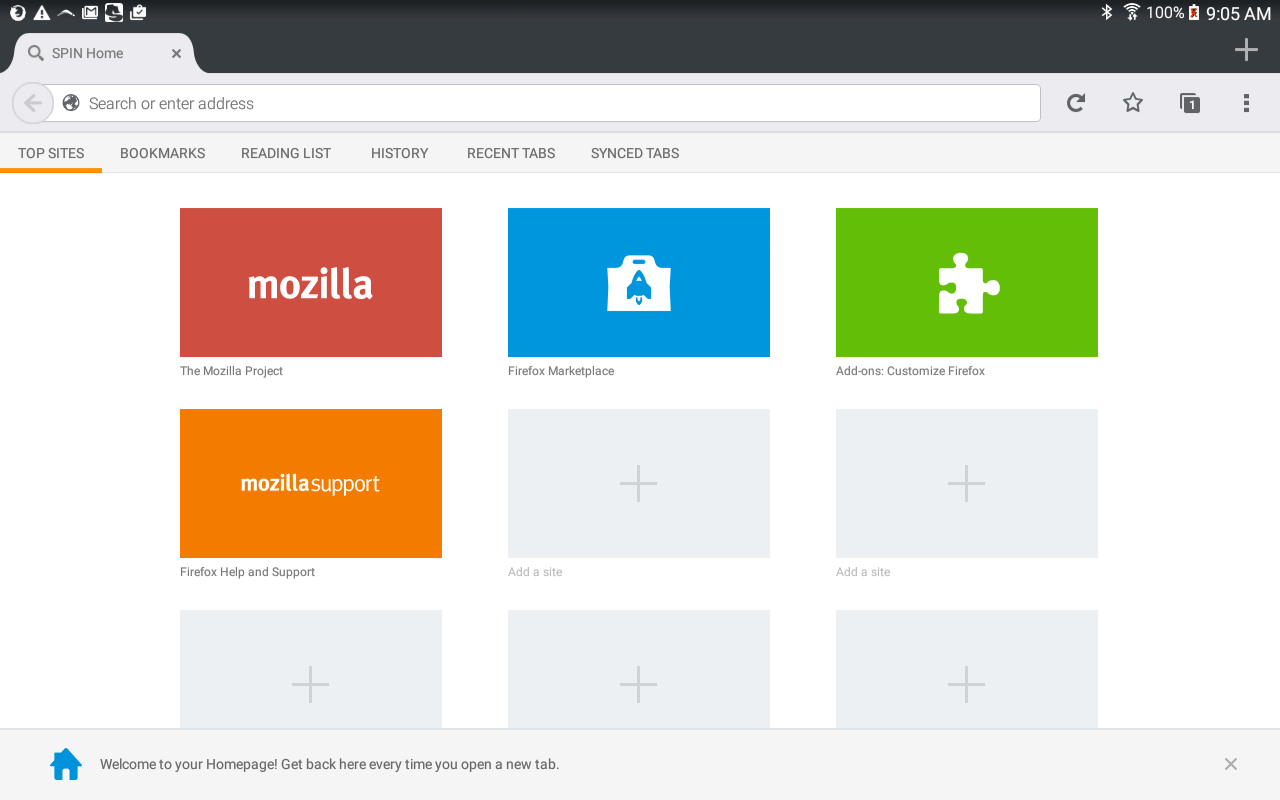Click the "Firefox Marketplace" caption

561,371
